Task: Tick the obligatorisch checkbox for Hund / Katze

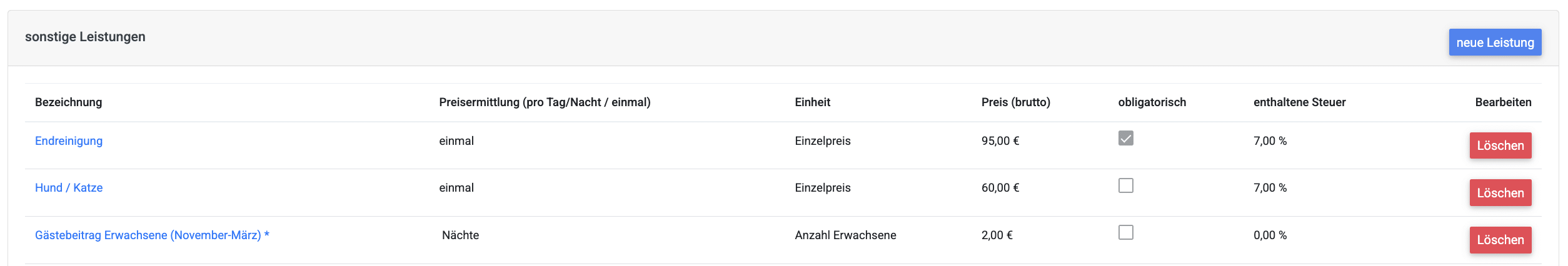Action: (x=1125, y=185)
